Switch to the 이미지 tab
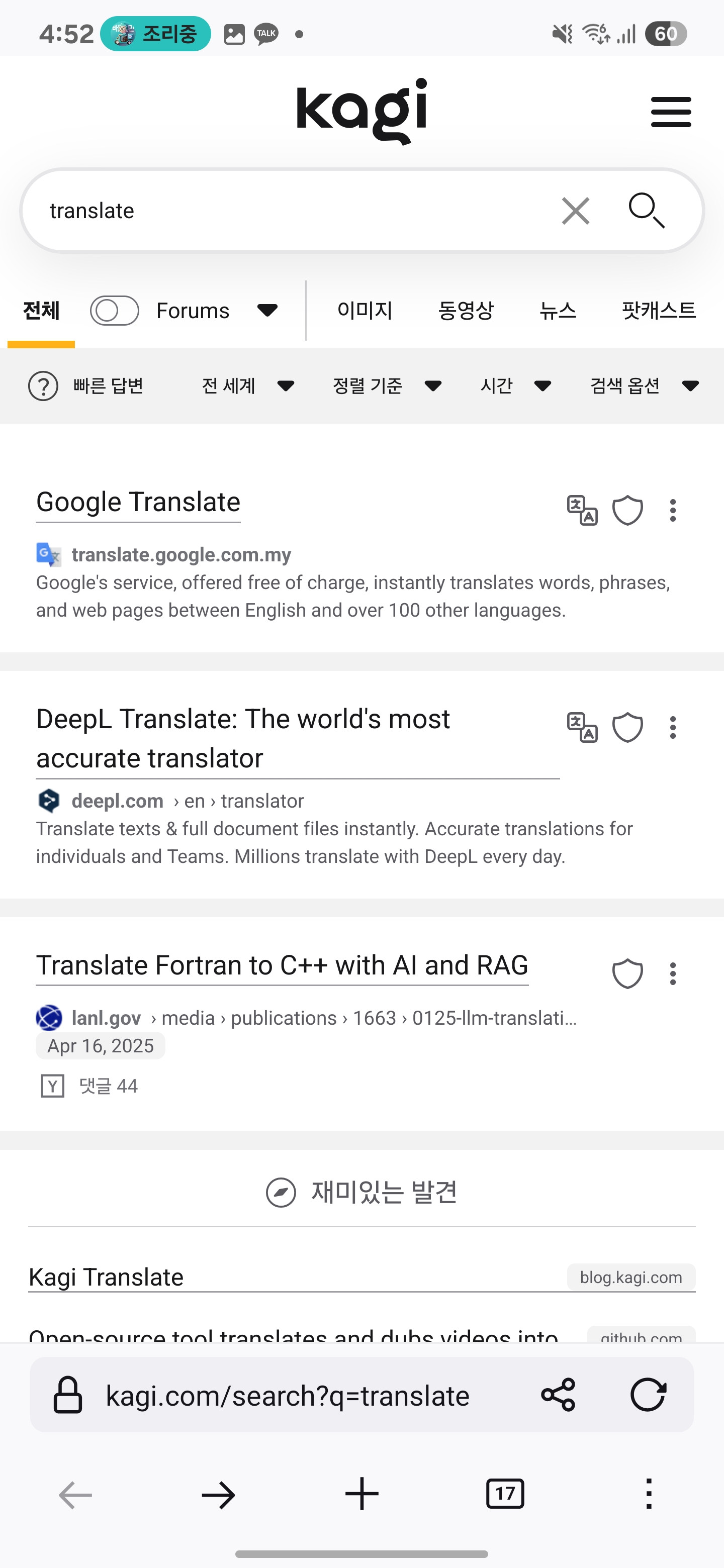 click(365, 311)
